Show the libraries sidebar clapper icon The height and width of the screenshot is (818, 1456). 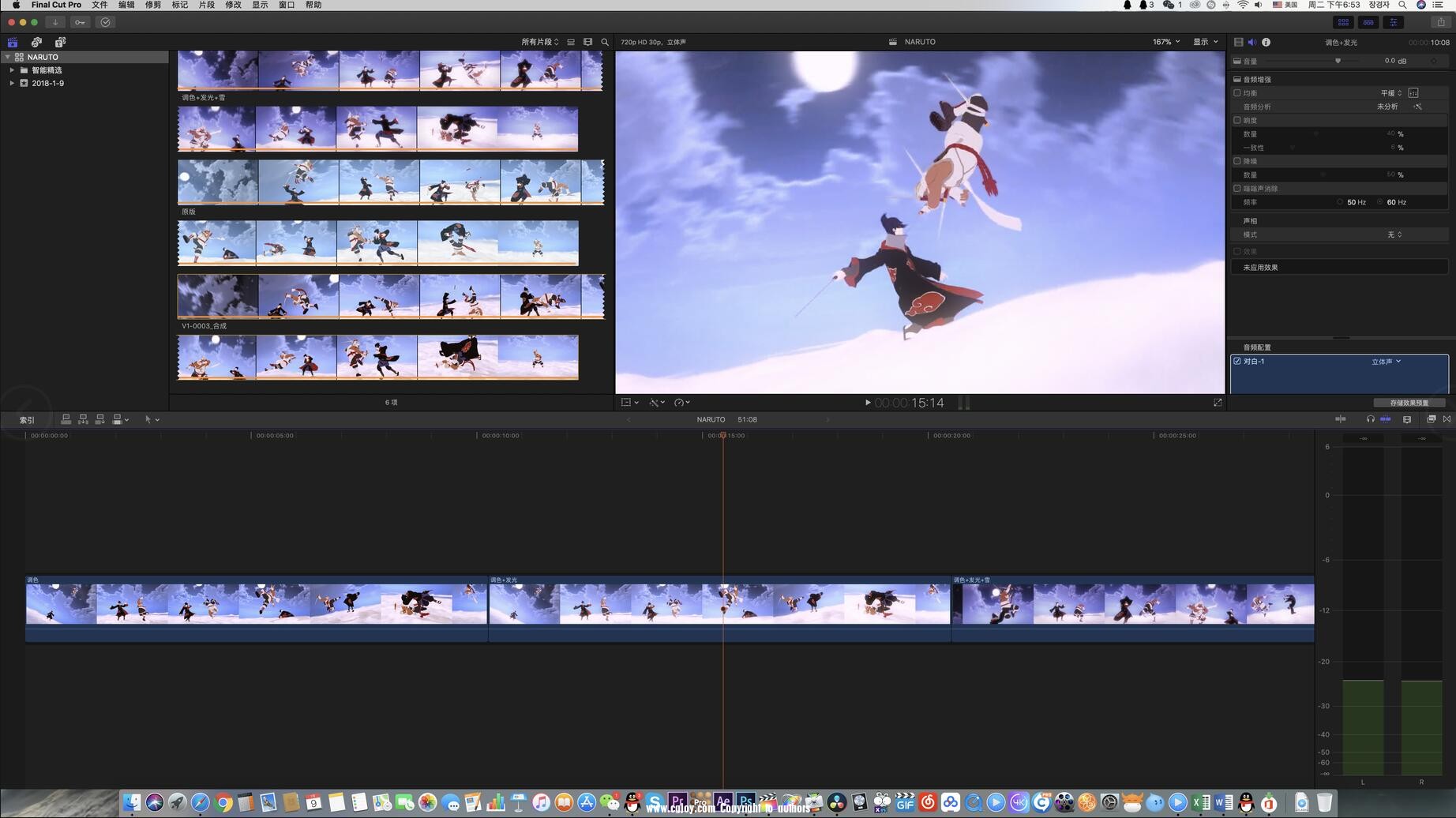pos(13,42)
